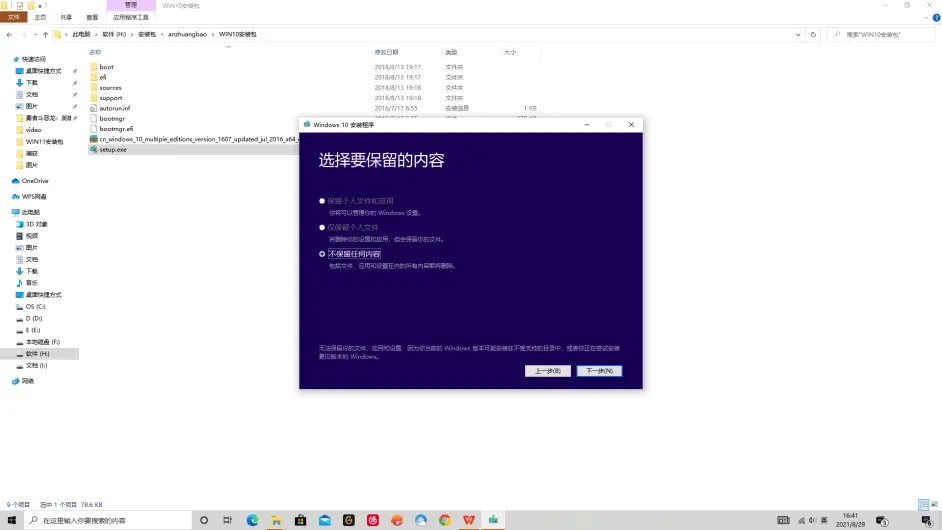Open the quick access toolbar customize dropdown
This screenshot has height=530, width=942.
(x=40, y=5)
